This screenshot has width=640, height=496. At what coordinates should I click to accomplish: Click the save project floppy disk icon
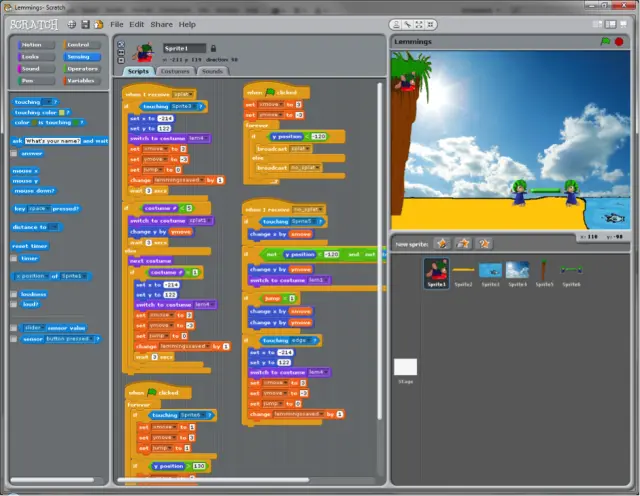coord(85,23)
